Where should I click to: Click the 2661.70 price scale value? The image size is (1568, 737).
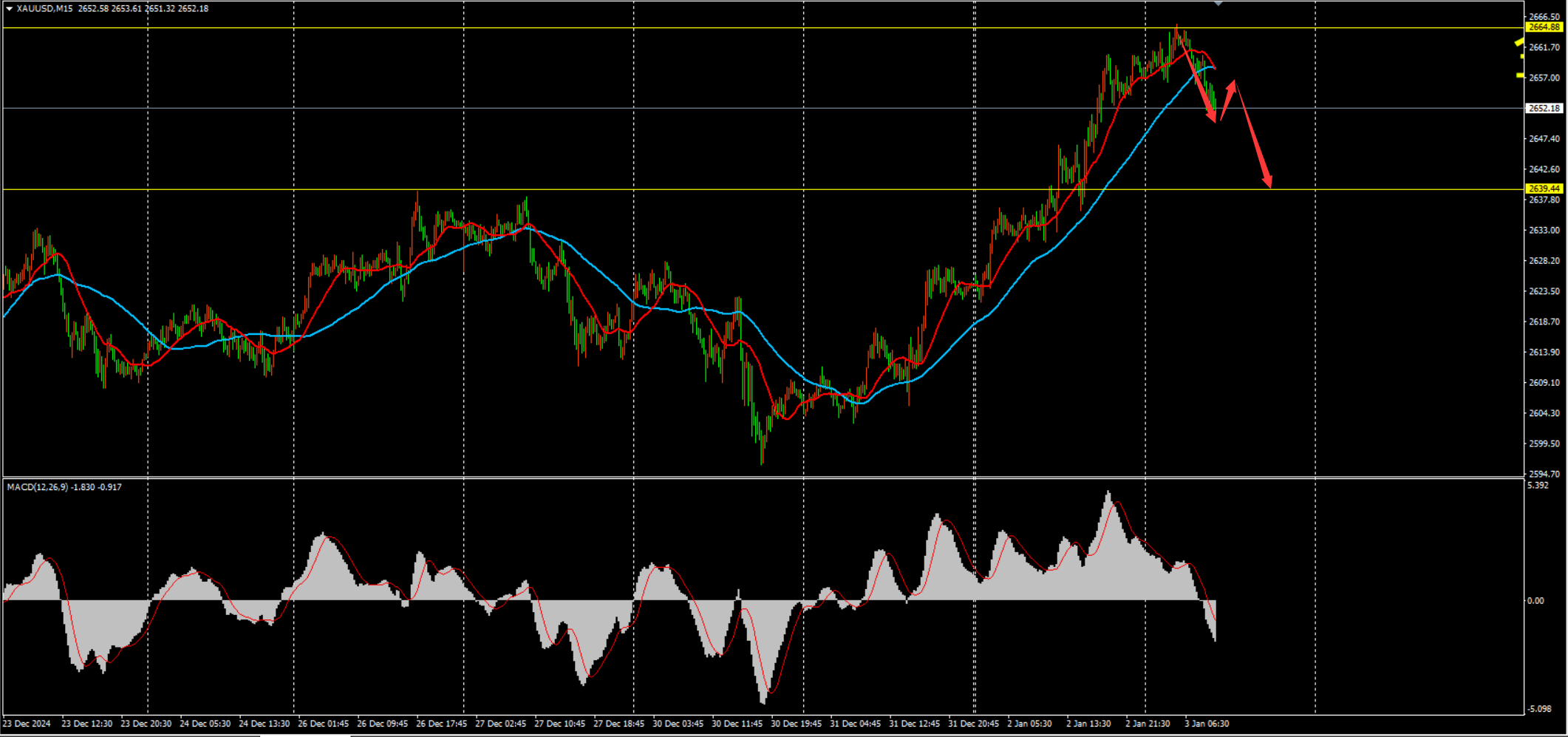coord(1544,47)
